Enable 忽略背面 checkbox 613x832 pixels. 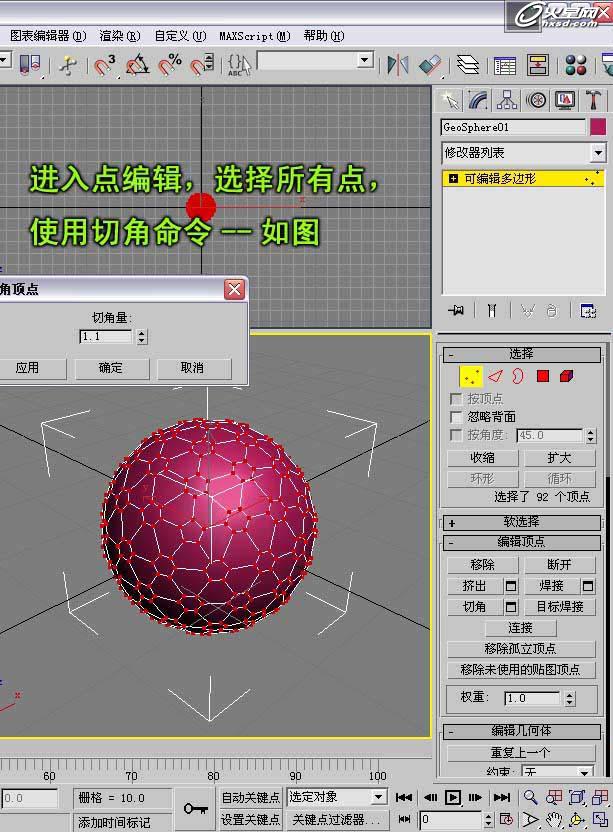click(x=457, y=417)
